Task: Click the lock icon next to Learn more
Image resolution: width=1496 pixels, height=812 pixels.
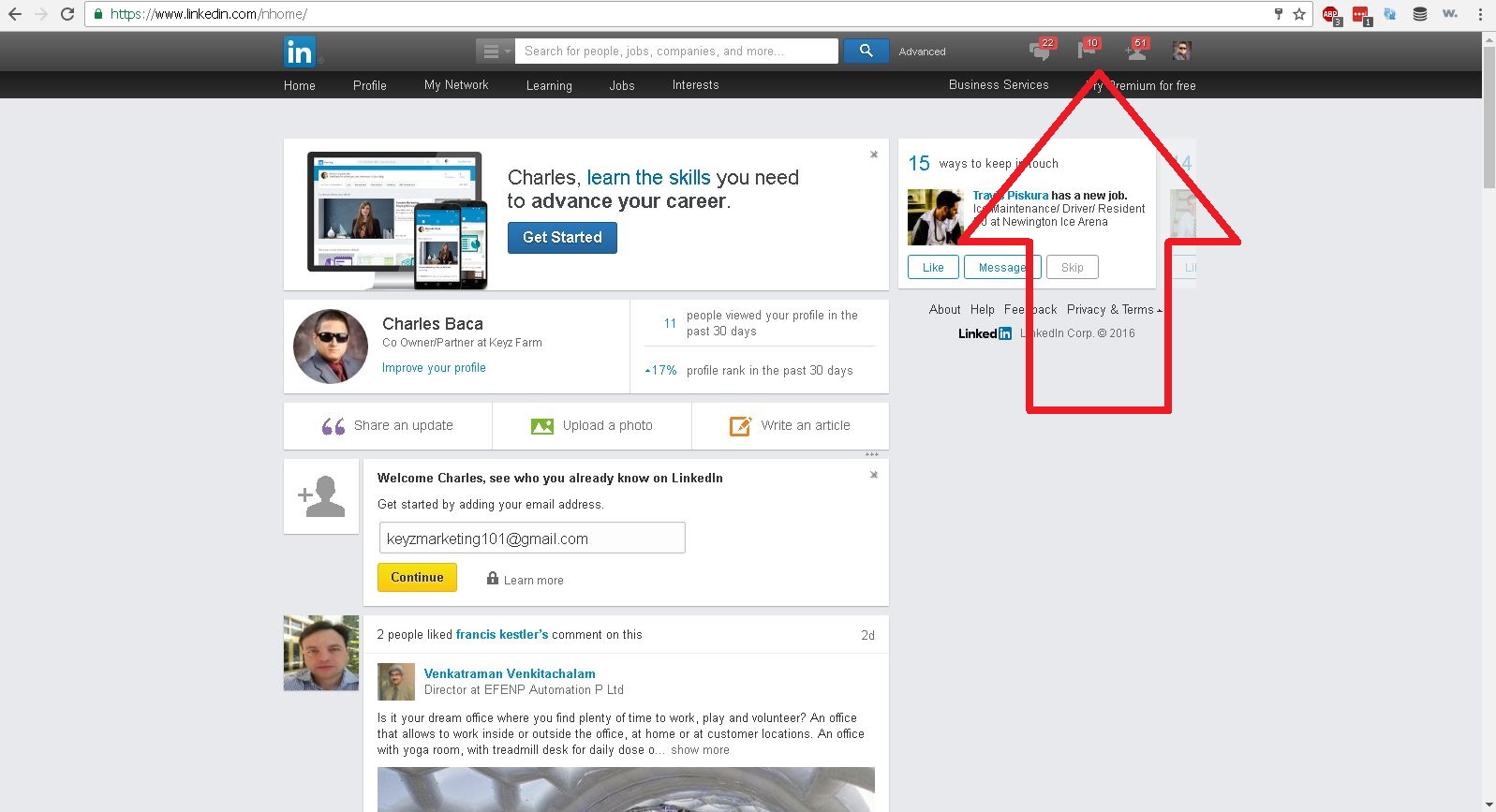Action: pos(493,579)
